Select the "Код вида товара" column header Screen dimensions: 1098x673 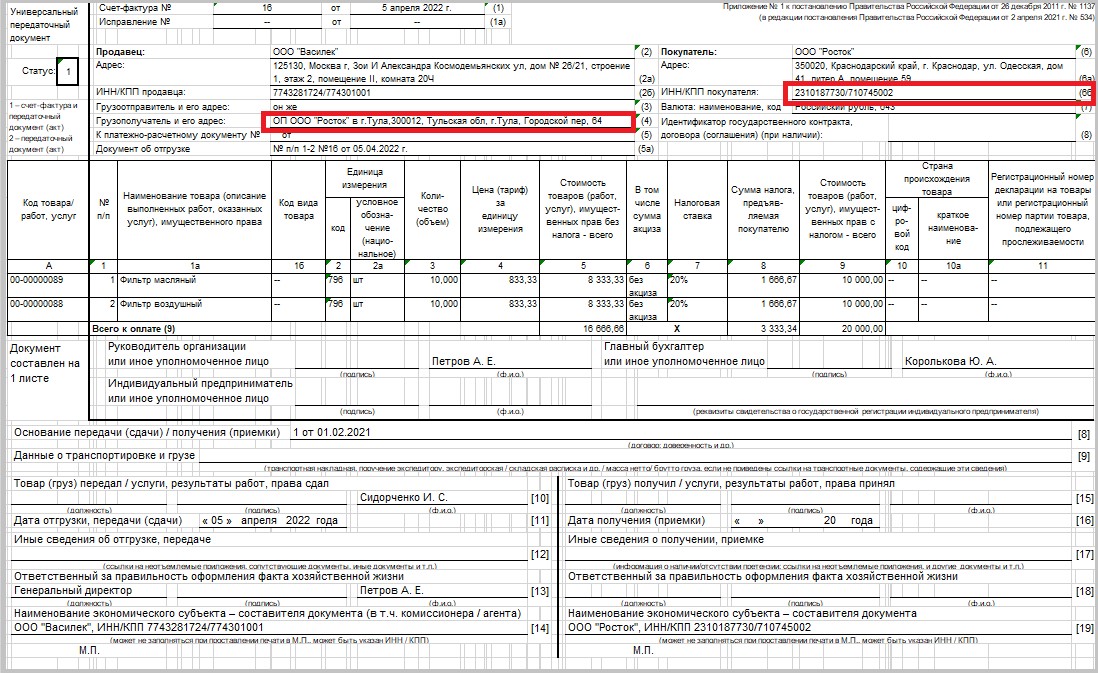tap(298, 209)
